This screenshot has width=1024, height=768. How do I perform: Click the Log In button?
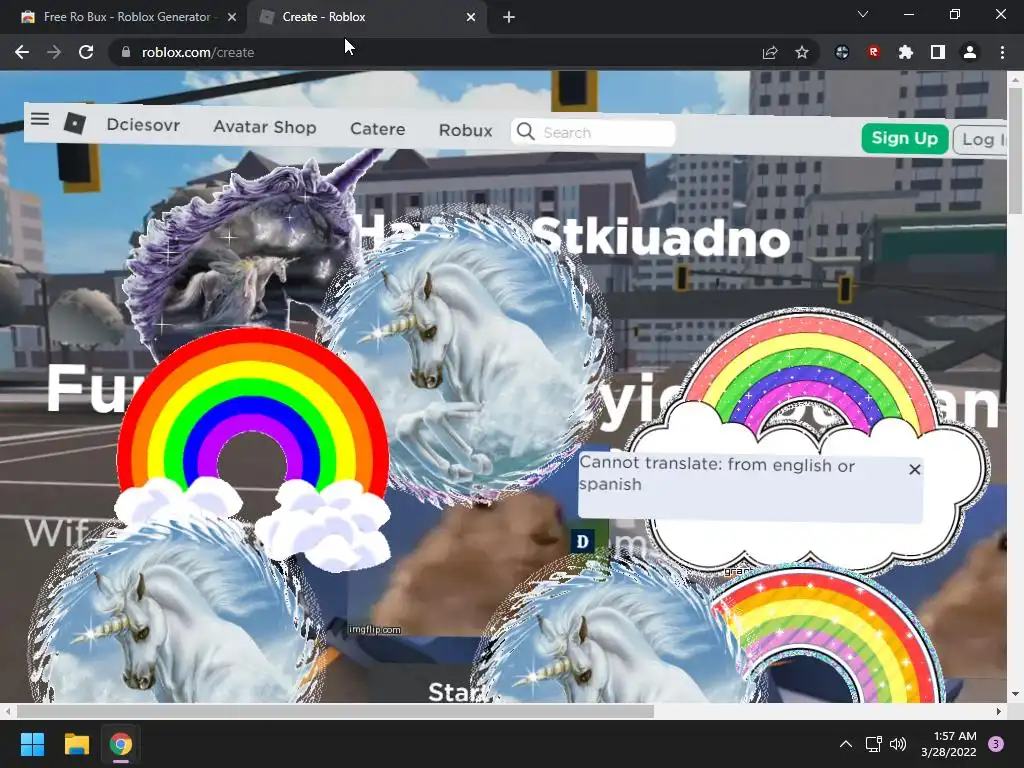click(x=982, y=139)
